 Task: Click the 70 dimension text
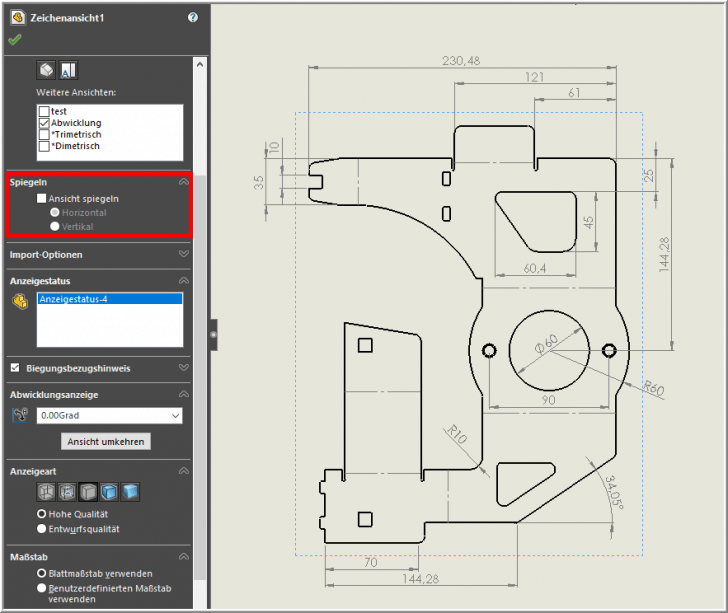pos(370,562)
